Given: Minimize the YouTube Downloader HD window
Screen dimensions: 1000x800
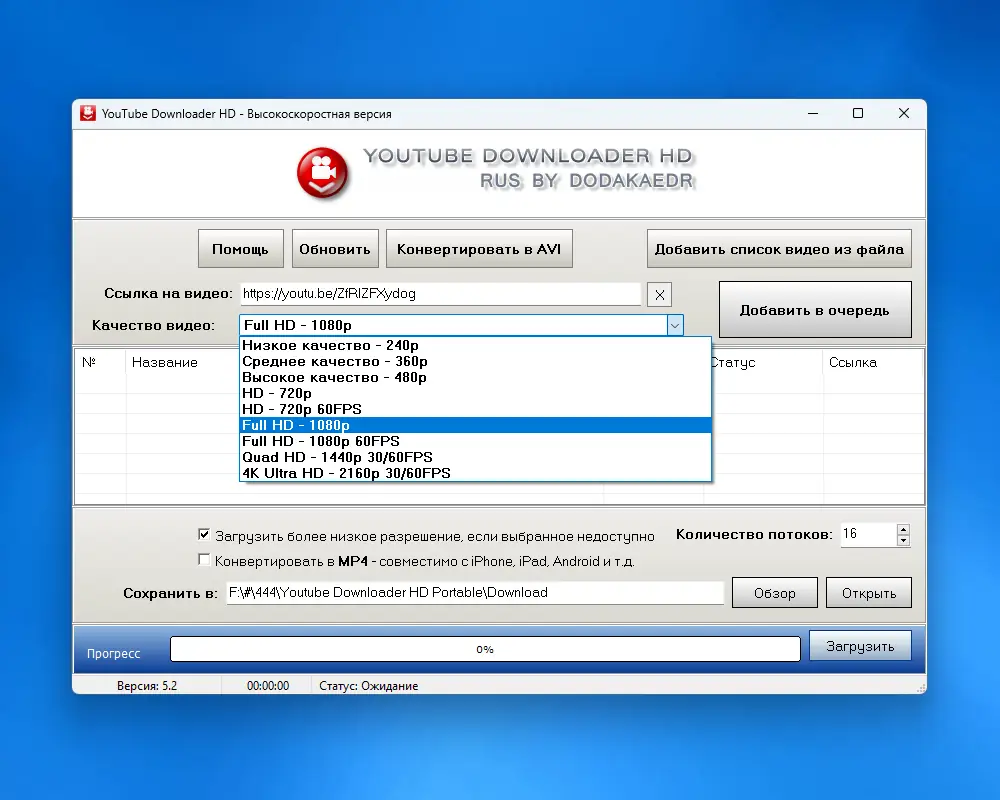Looking at the screenshot, I should [812, 114].
